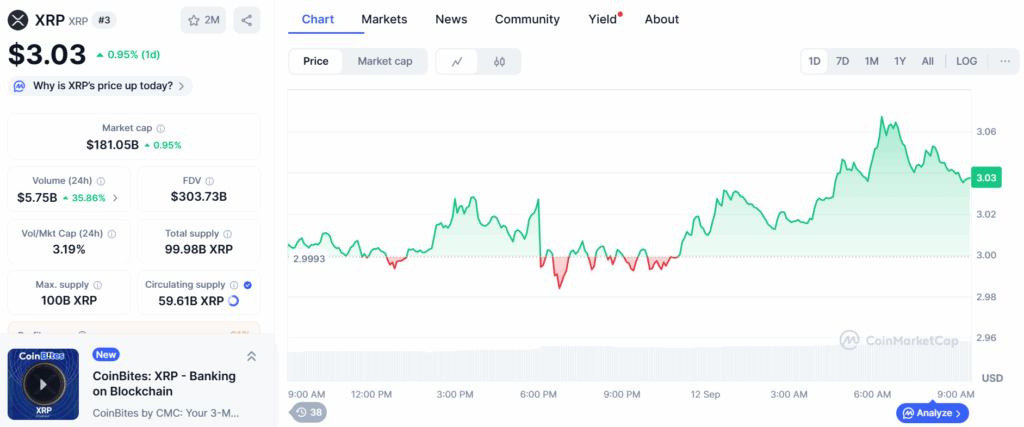1024x427 pixels.
Task: Toggle chart to Market cap view
Action: coord(385,61)
